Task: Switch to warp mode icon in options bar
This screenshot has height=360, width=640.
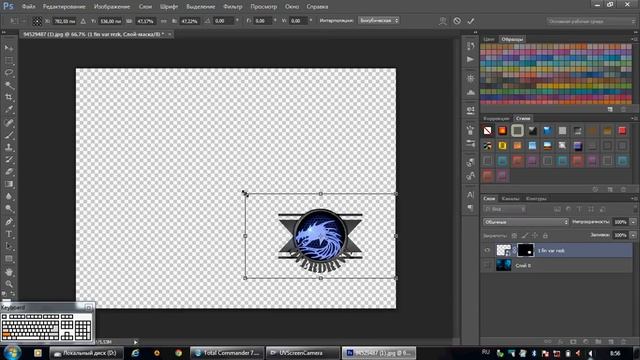Action: click(x=442, y=21)
